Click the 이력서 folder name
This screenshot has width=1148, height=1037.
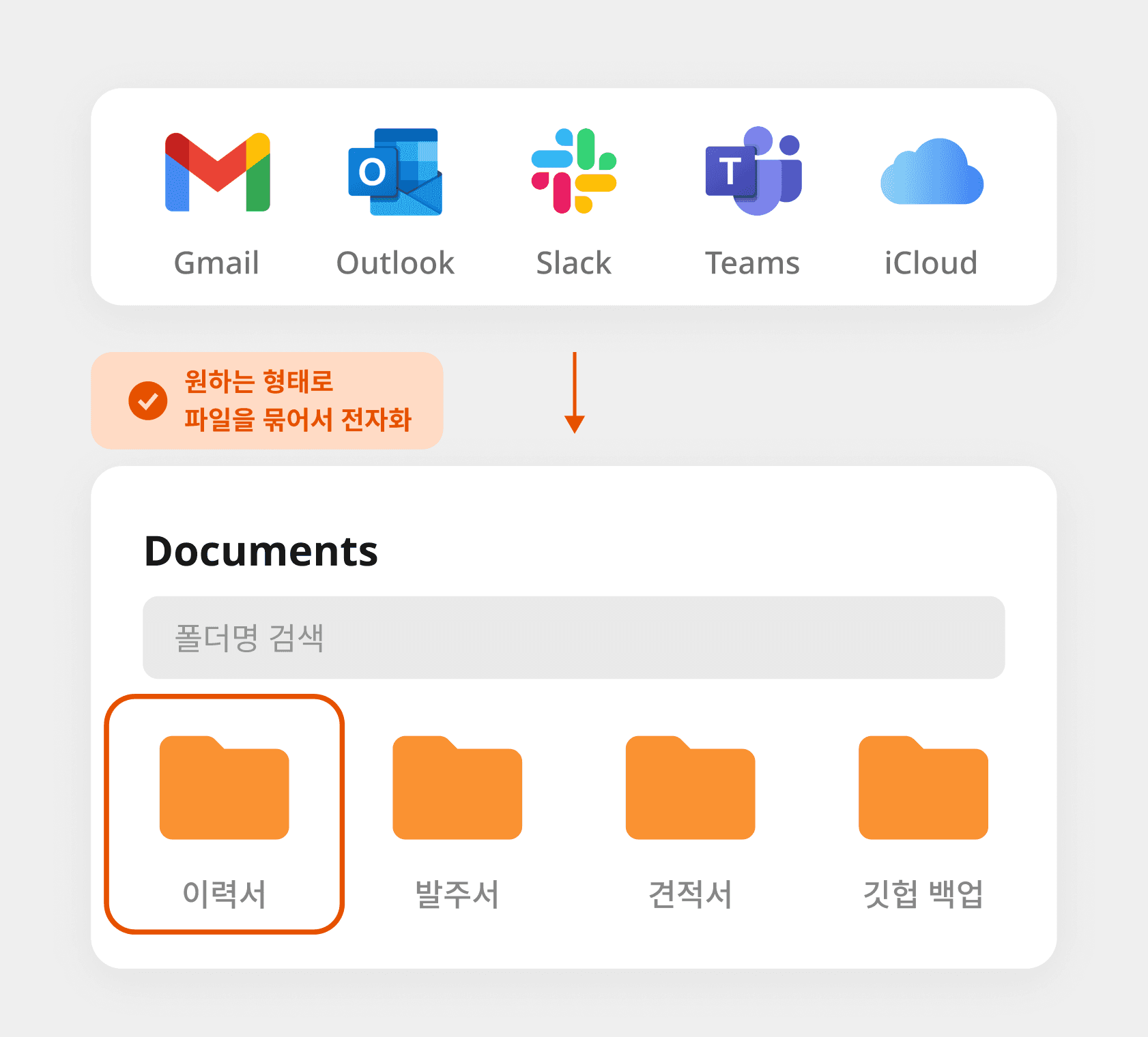pyautogui.click(x=225, y=894)
